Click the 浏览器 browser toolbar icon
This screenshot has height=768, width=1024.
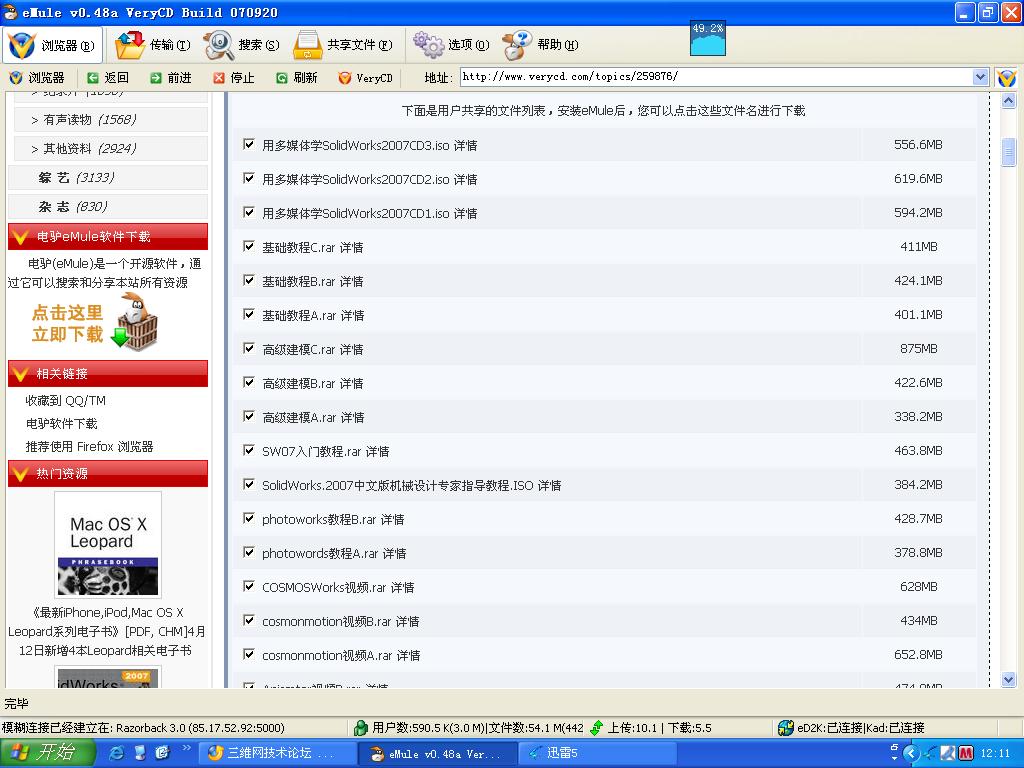tap(16, 78)
